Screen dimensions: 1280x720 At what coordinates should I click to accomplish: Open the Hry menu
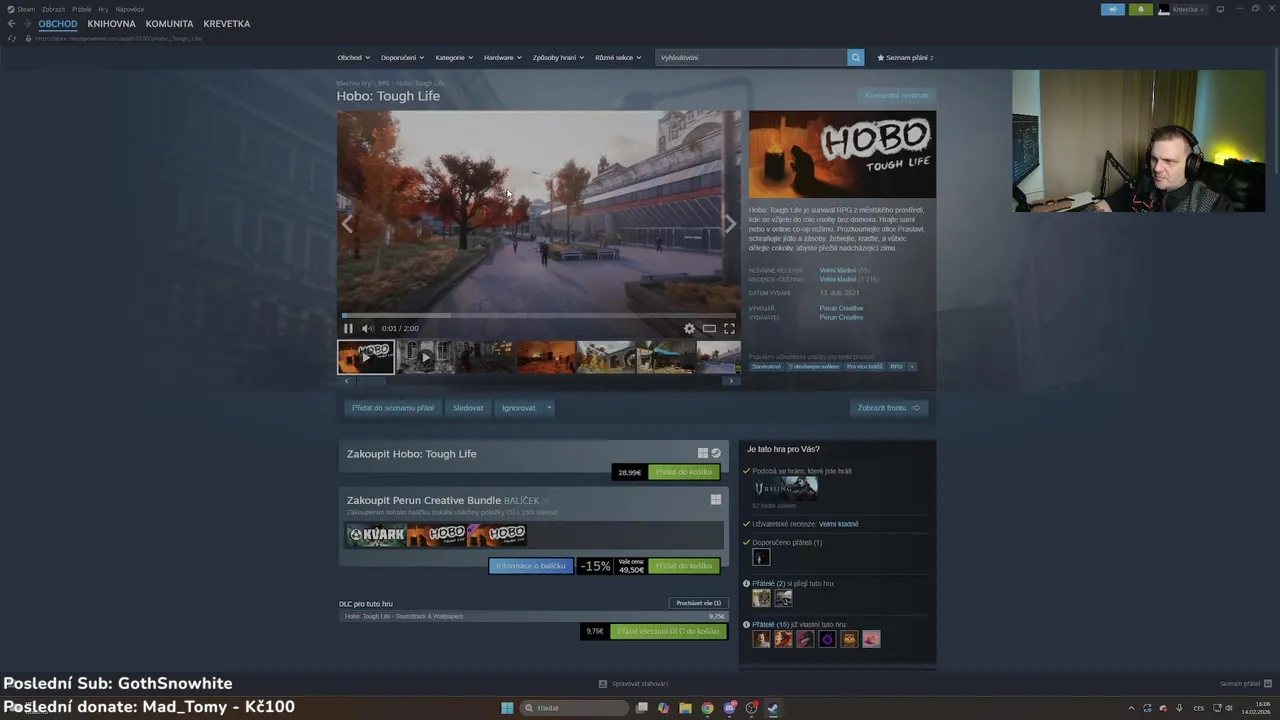coord(103,9)
